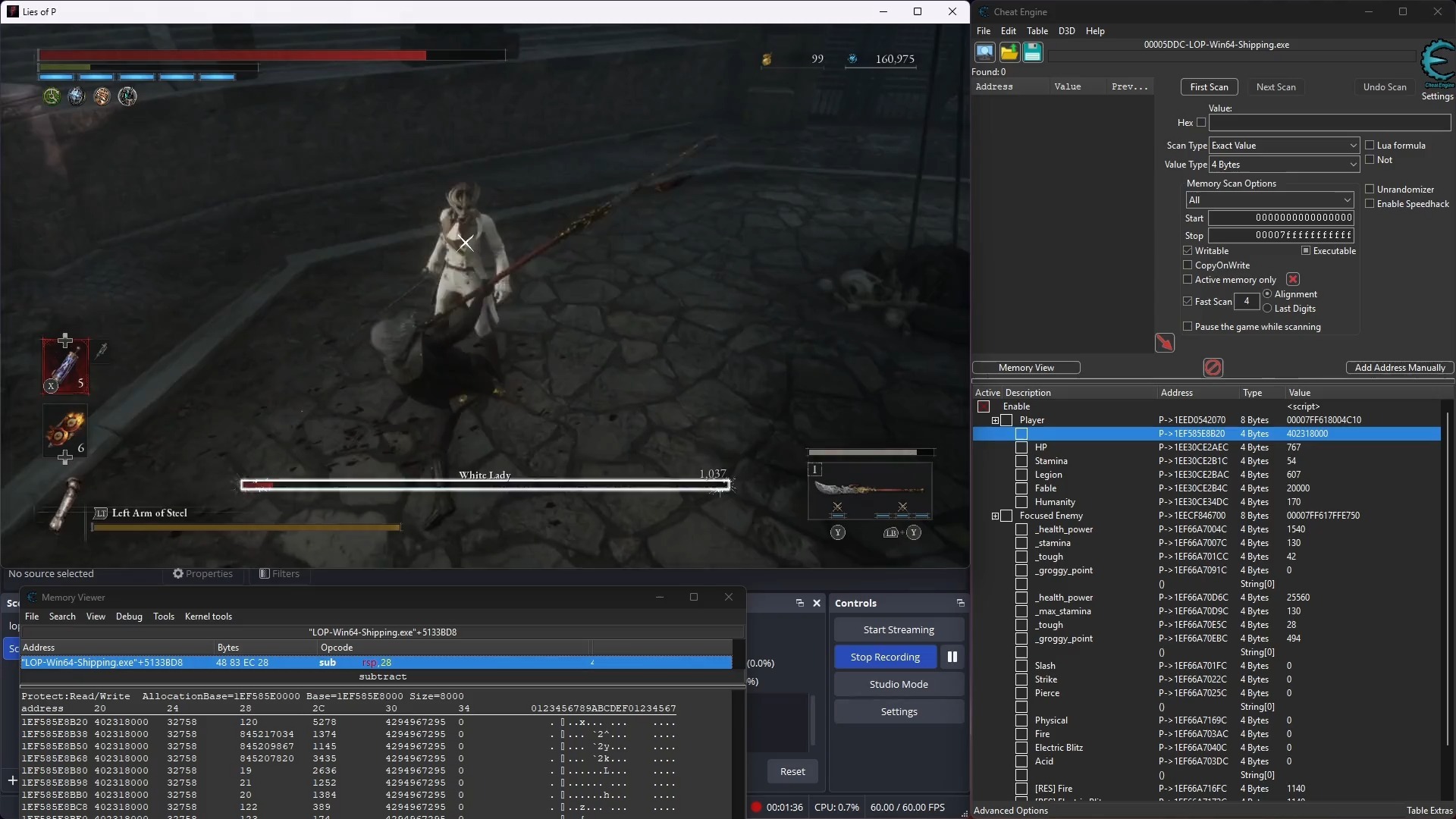
Task: Click the red X next to Active memory only
Action: [x=1293, y=280]
